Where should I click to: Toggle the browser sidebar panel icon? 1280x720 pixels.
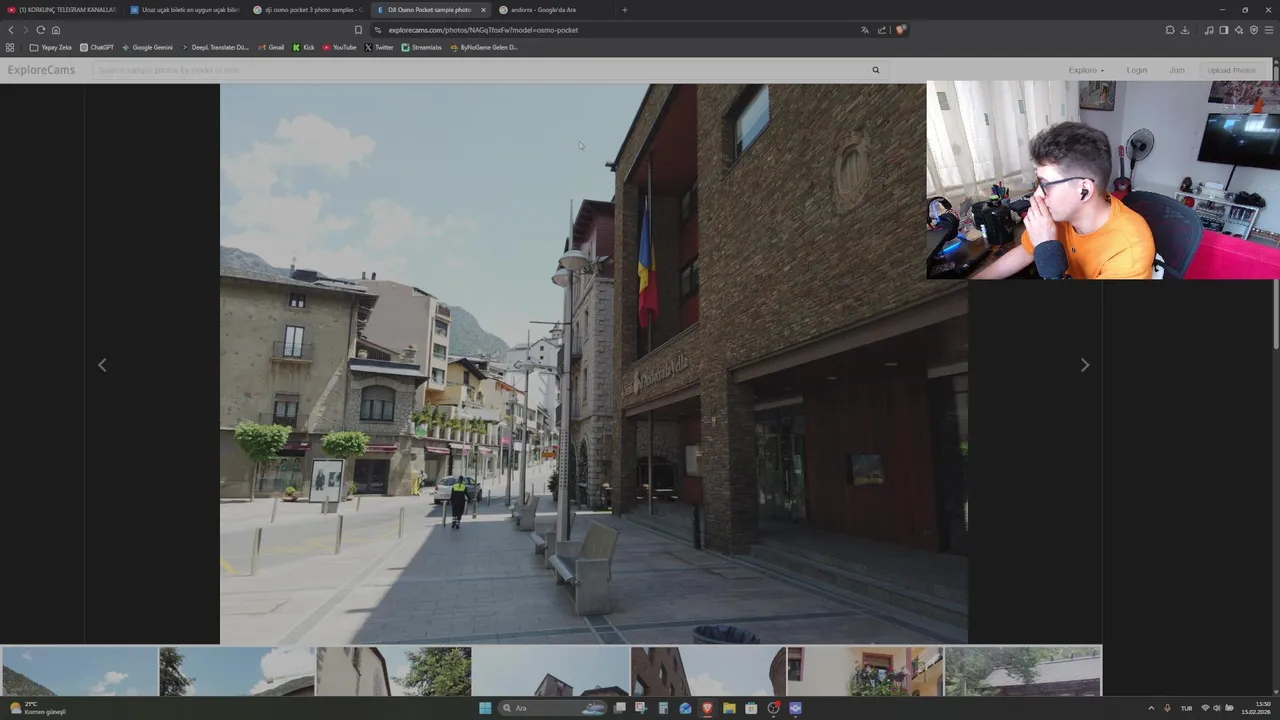tap(1223, 30)
